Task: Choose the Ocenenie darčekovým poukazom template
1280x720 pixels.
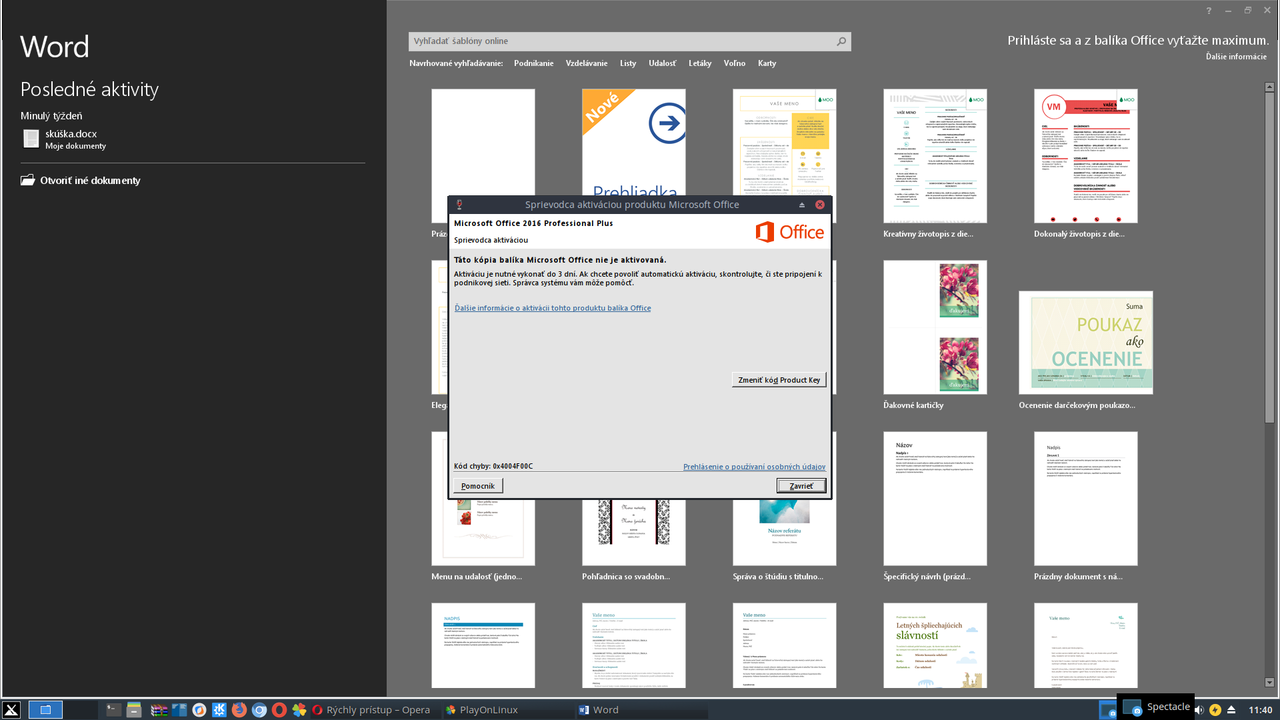Action: (x=1086, y=343)
